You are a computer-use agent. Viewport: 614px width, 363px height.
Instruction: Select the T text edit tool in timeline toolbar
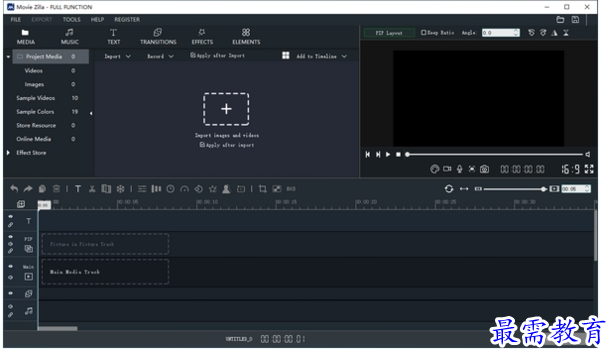pos(78,189)
